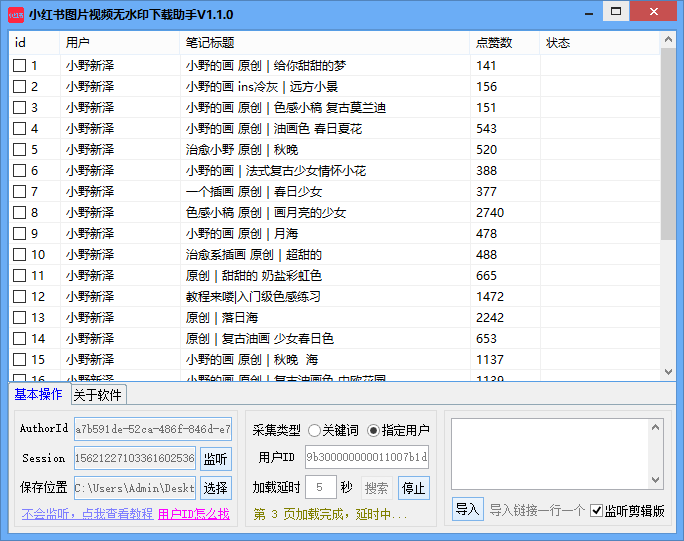
Task: Click the 笔记标题 column header
Action: coord(325,43)
